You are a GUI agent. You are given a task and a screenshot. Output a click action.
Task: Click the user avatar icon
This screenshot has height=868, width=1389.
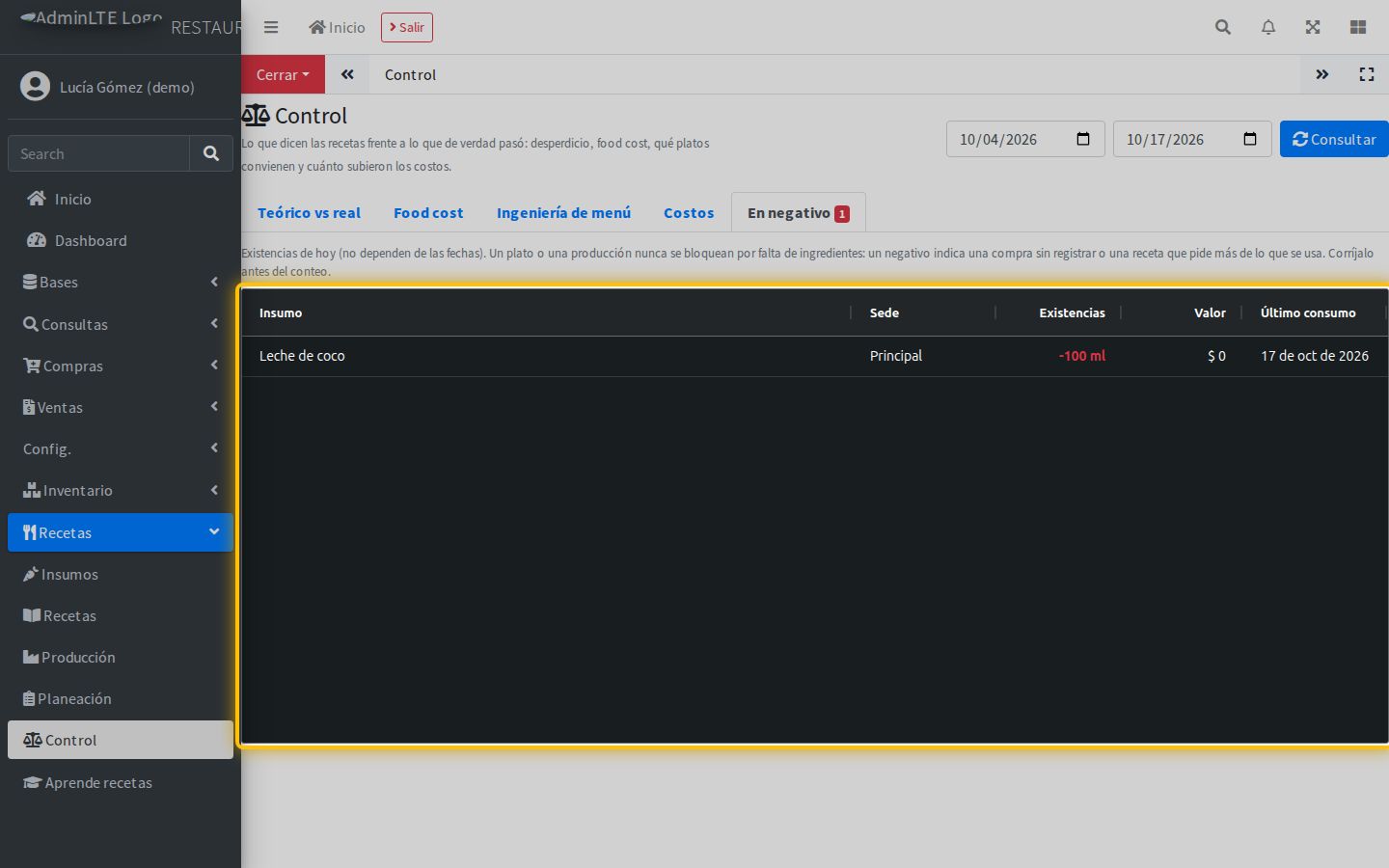point(36,87)
